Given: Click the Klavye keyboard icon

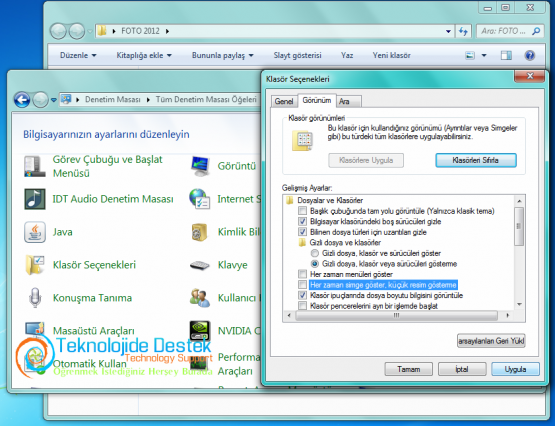Looking at the screenshot, I should [200, 265].
